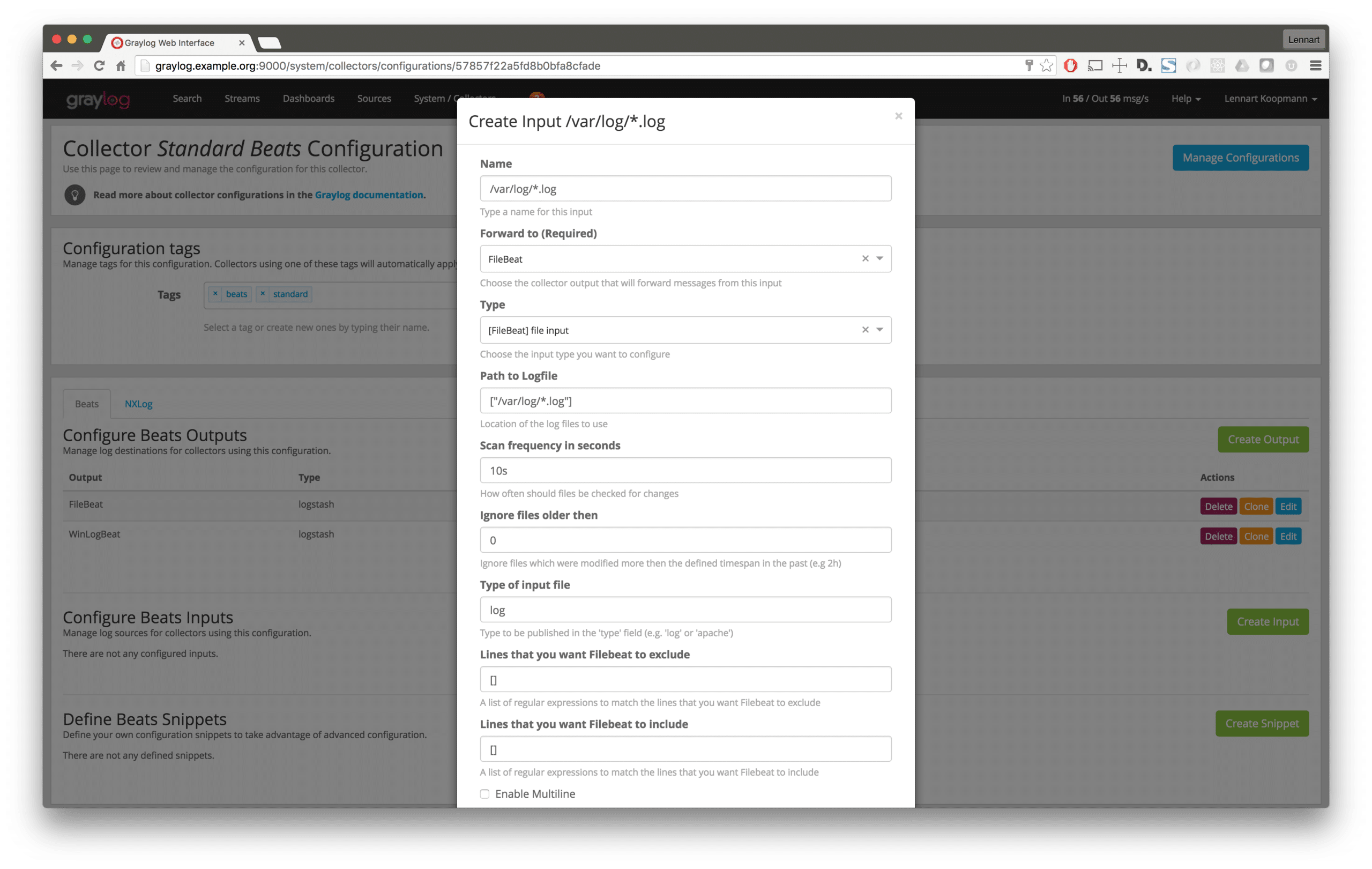Viewport: 1372px width, 869px height.
Task: Switch to the NXLog tab
Action: [138, 404]
